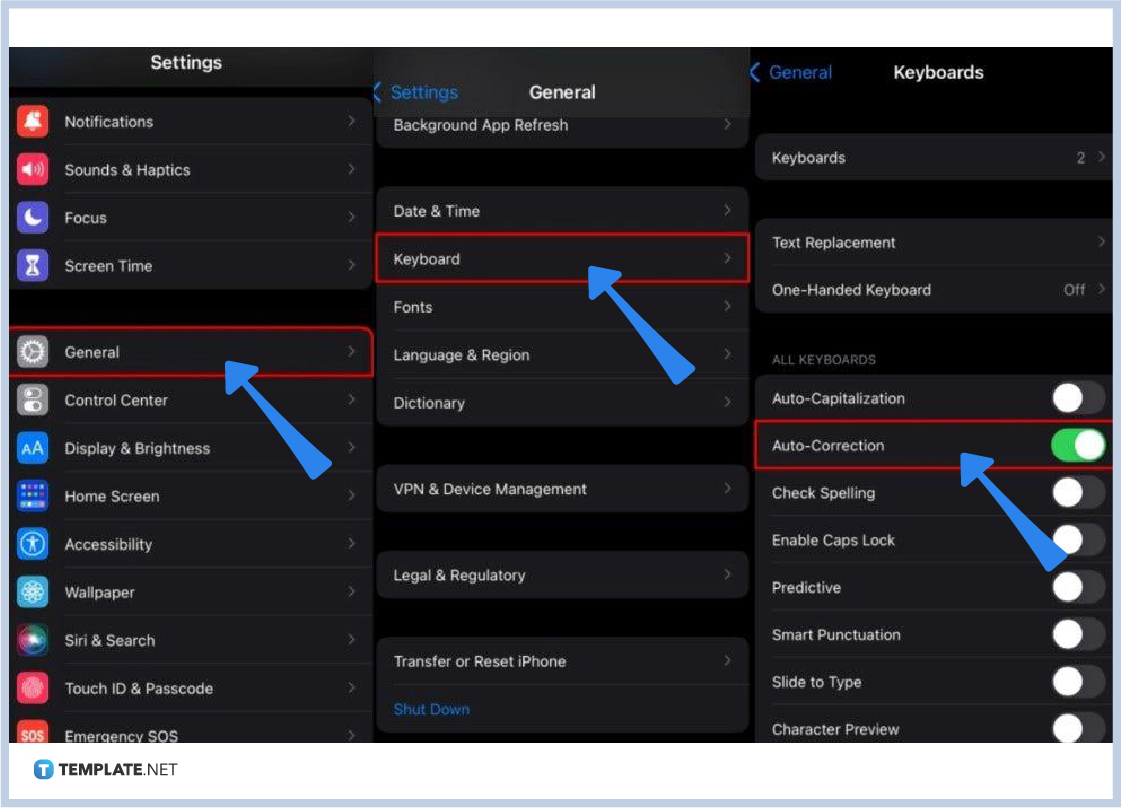Open Date & Time label

tap(436, 212)
